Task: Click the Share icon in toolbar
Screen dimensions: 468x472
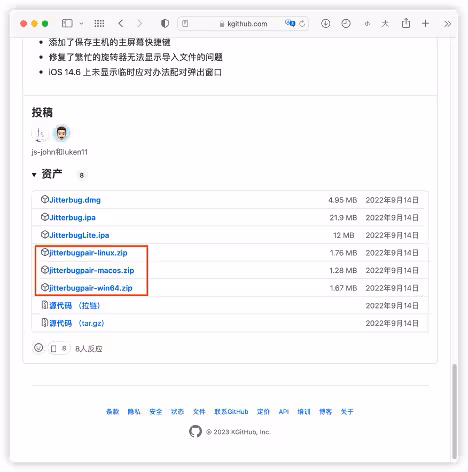Action: pos(406,23)
